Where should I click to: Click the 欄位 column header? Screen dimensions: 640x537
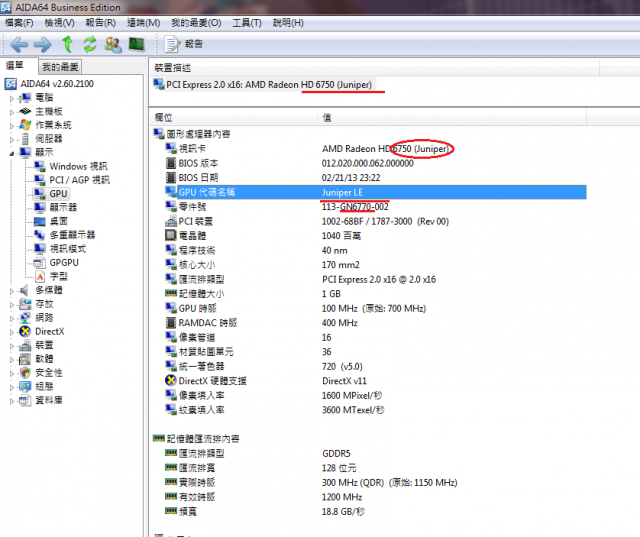coord(233,118)
